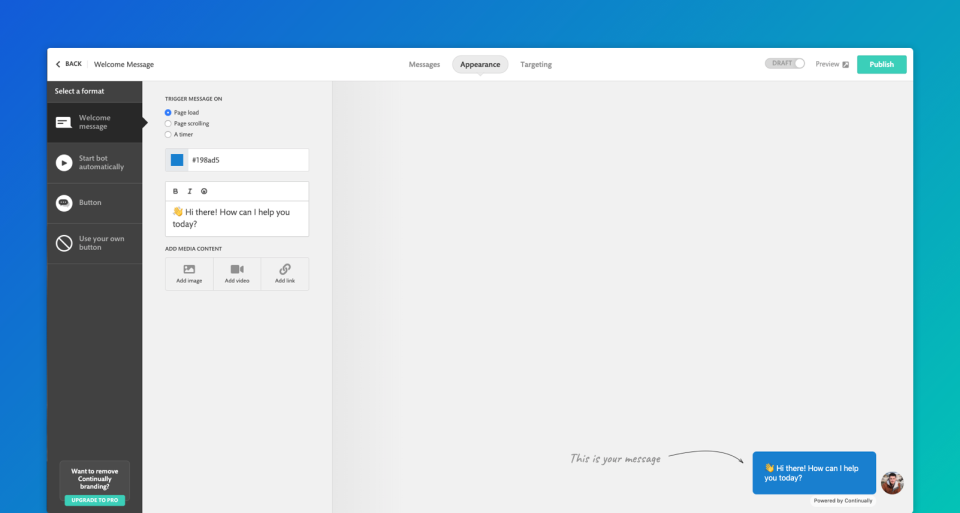The image size is (960, 513).
Task: Open the Powered by Continually link
Action: pyautogui.click(x=843, y=501)
